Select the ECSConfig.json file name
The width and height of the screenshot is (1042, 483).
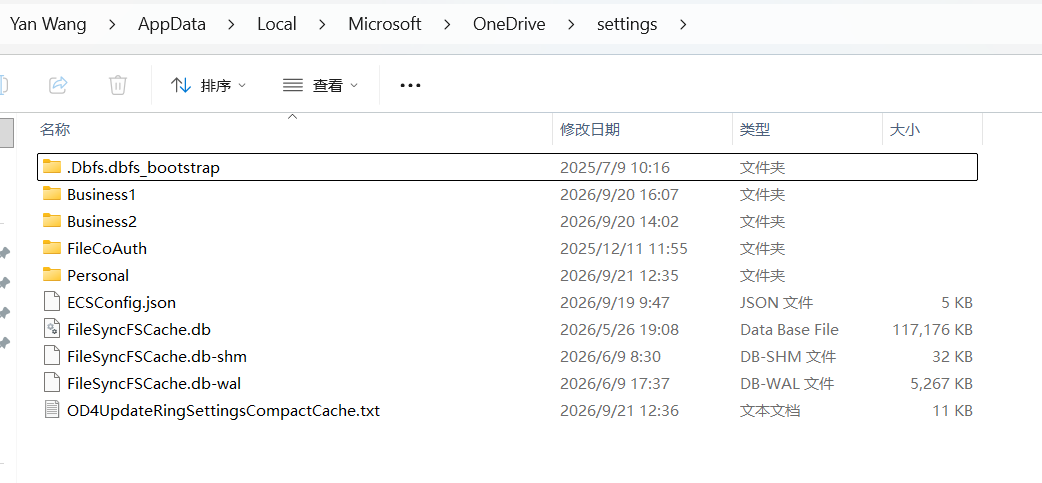(122, 303)
